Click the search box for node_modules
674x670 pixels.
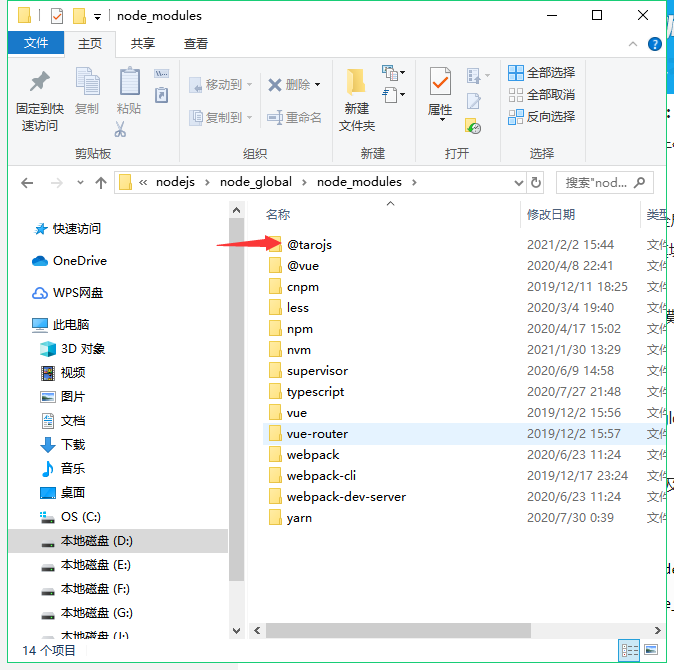(604, 183)
